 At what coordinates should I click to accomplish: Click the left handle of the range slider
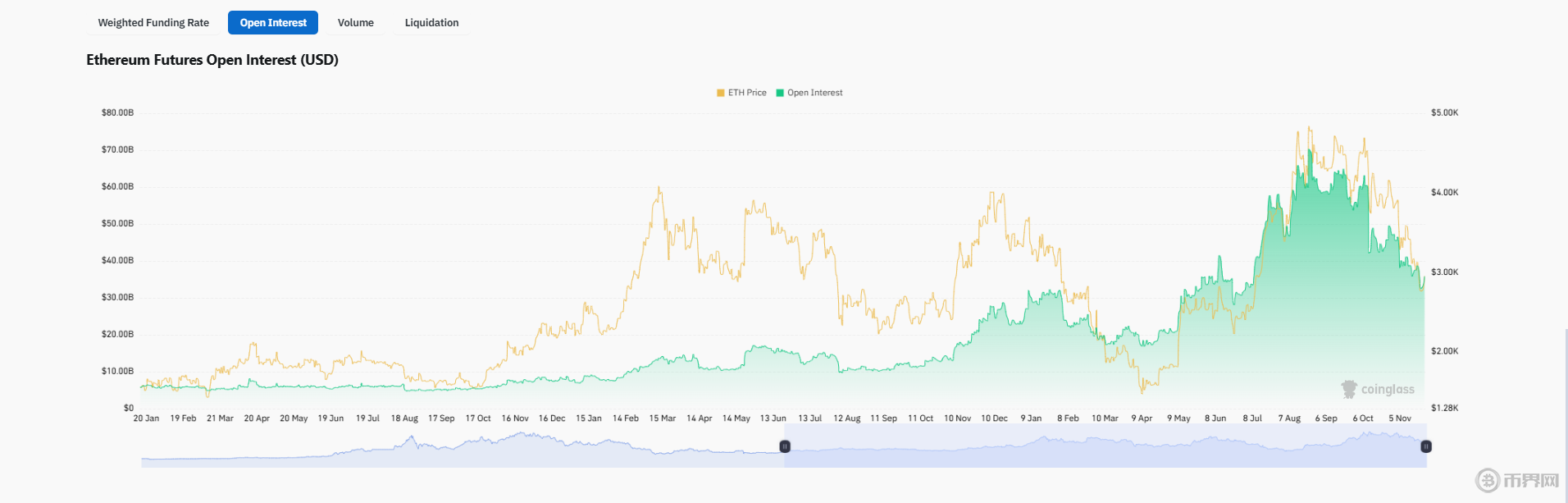(x=785, y=446)
